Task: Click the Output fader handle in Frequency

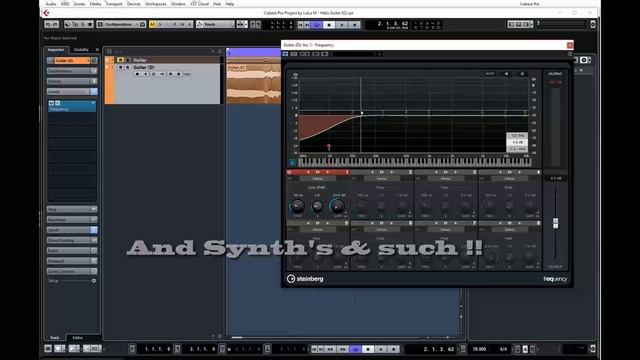Action: [x=556, y=223]
